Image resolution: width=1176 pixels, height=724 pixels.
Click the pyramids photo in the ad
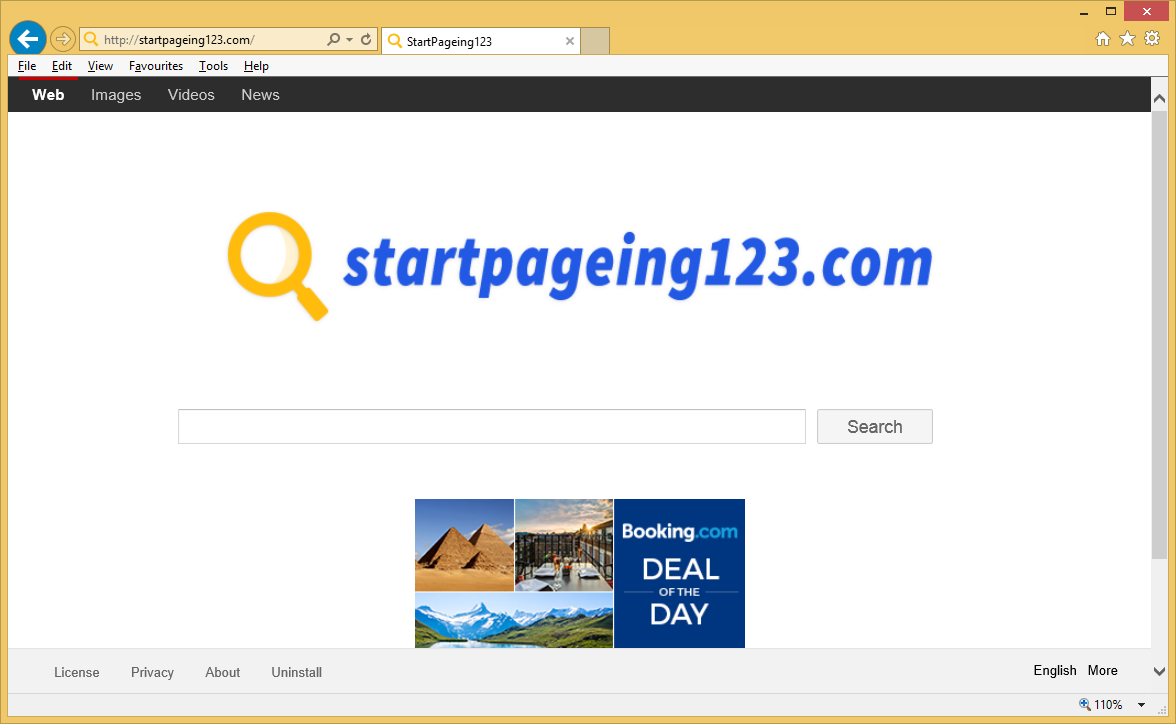coord(464,545)
